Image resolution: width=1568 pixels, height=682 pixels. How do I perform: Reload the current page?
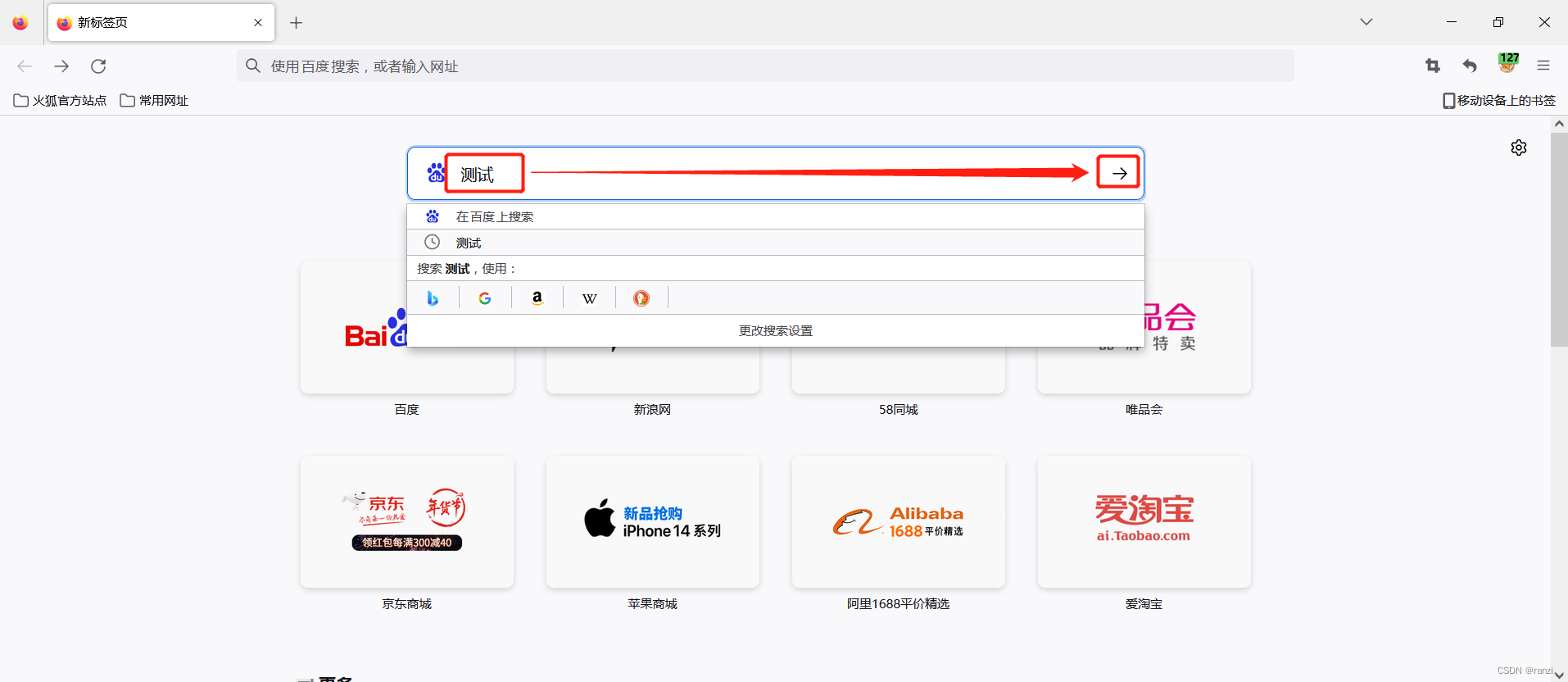(98, 66)
